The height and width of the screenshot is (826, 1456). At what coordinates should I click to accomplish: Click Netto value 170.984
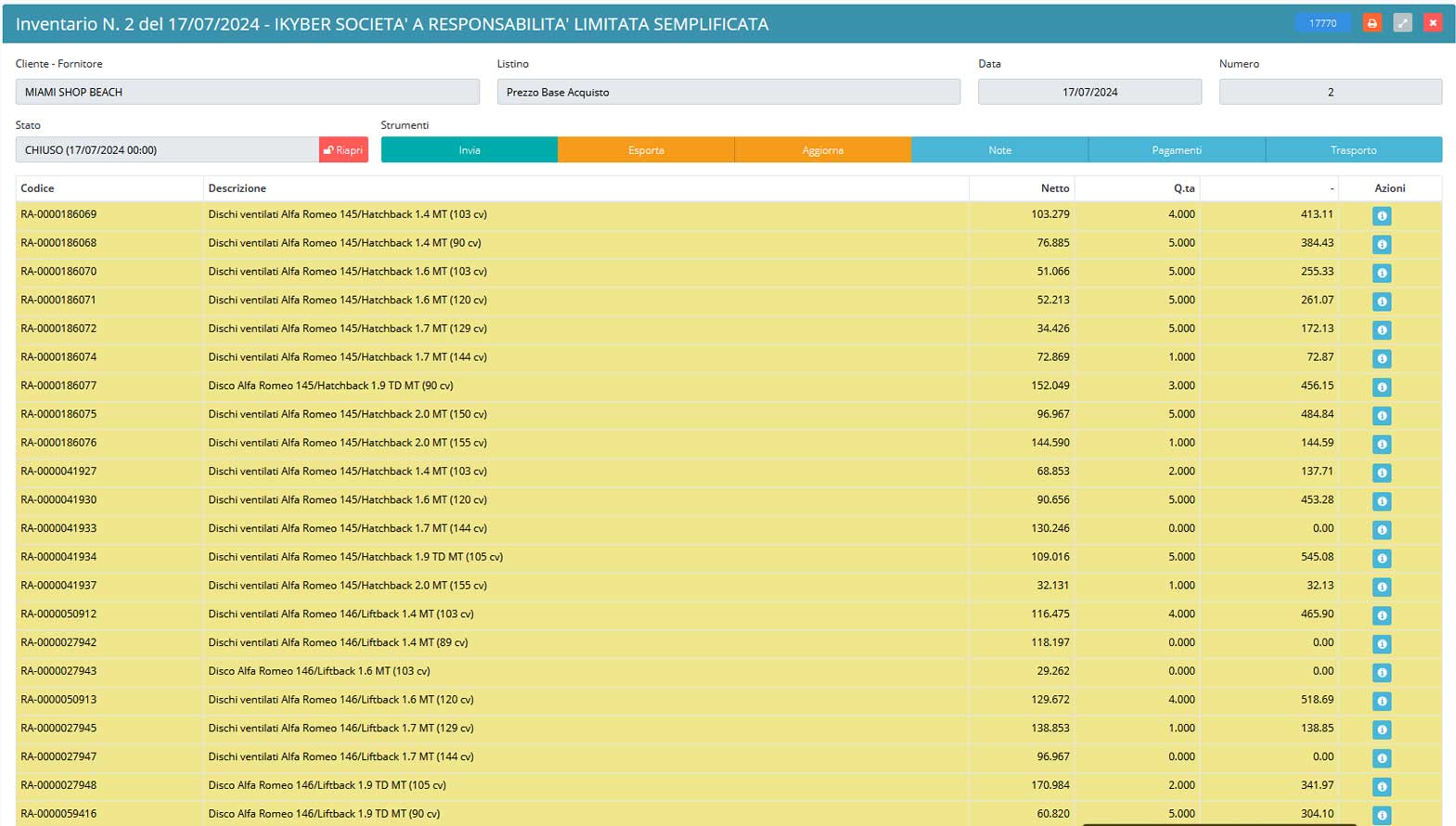click(1050, 785)
